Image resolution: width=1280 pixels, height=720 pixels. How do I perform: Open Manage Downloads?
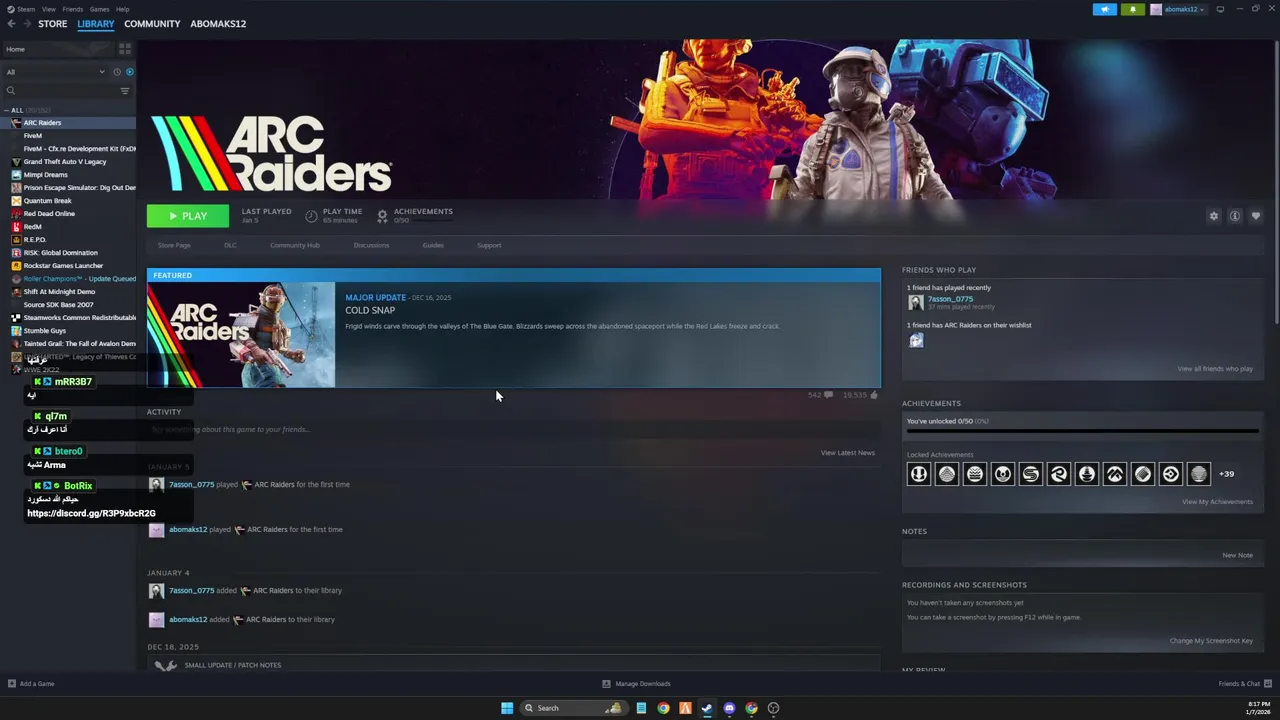point(636,684)
